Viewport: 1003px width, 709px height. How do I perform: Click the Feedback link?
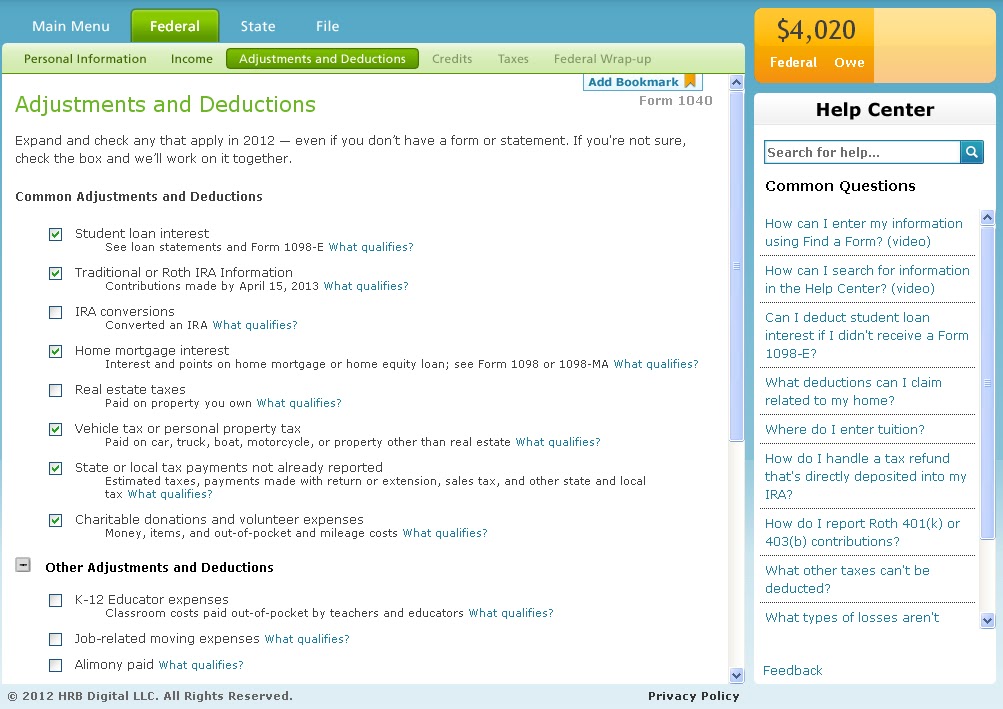click(x=792, y=670)
